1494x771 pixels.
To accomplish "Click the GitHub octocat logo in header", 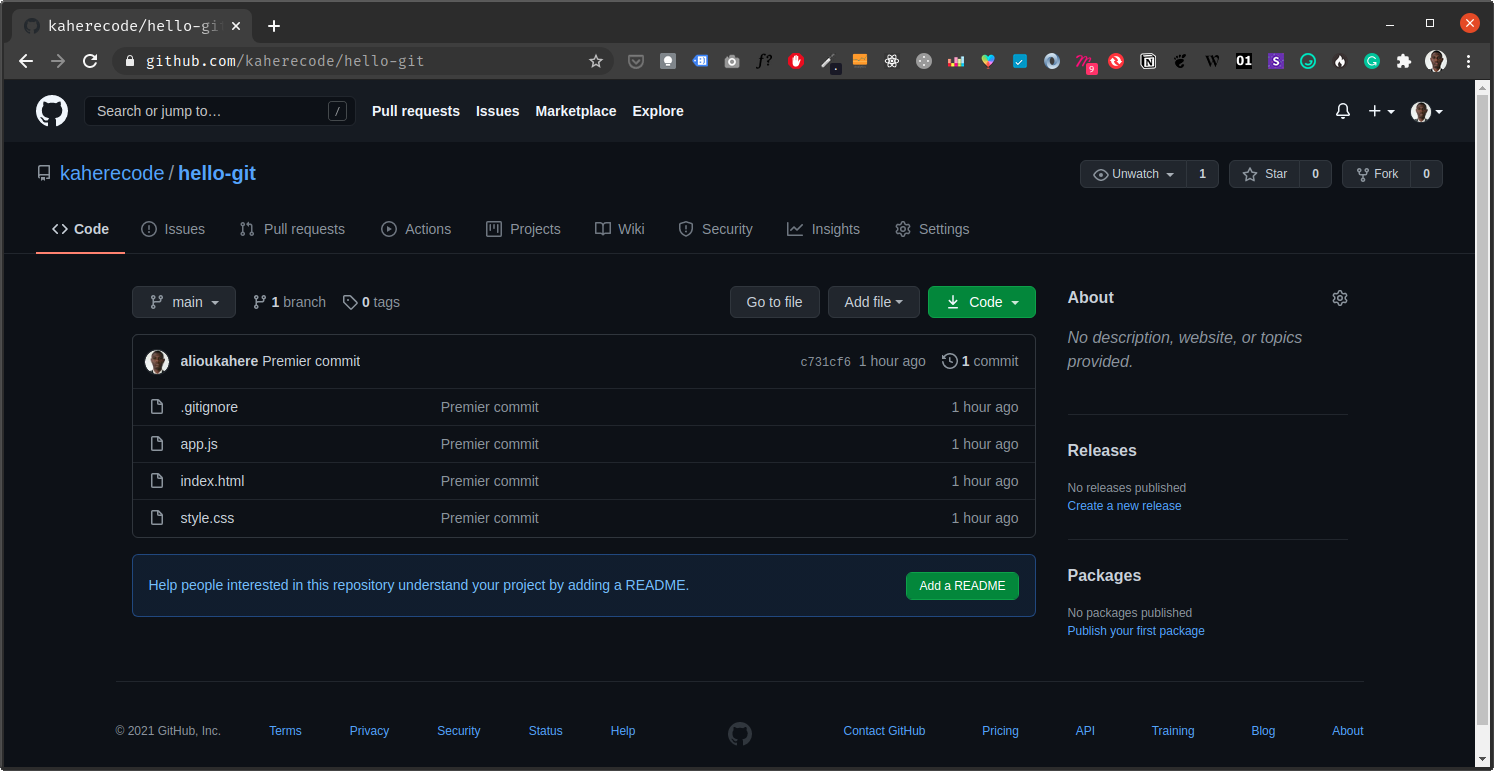I will tap(52, 111).
